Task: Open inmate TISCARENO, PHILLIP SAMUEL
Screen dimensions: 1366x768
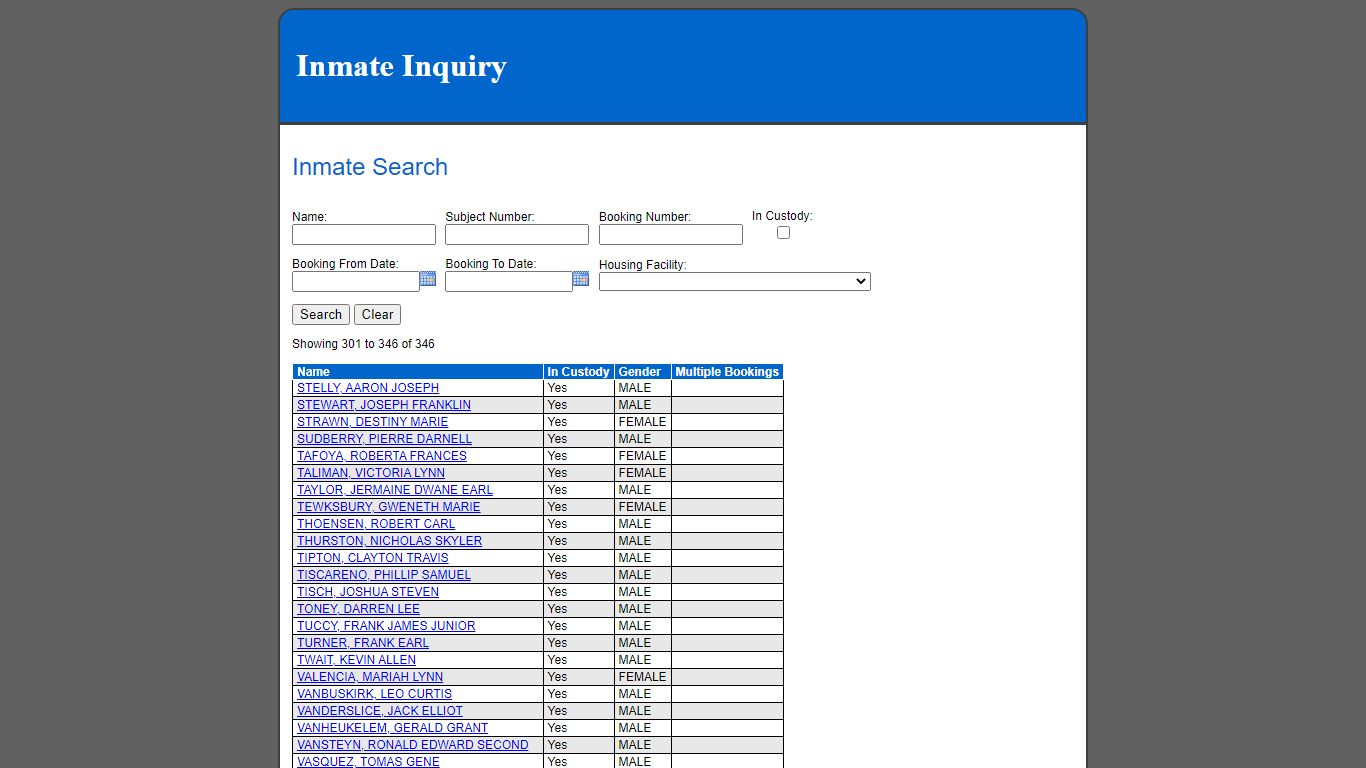Action: 384,575
